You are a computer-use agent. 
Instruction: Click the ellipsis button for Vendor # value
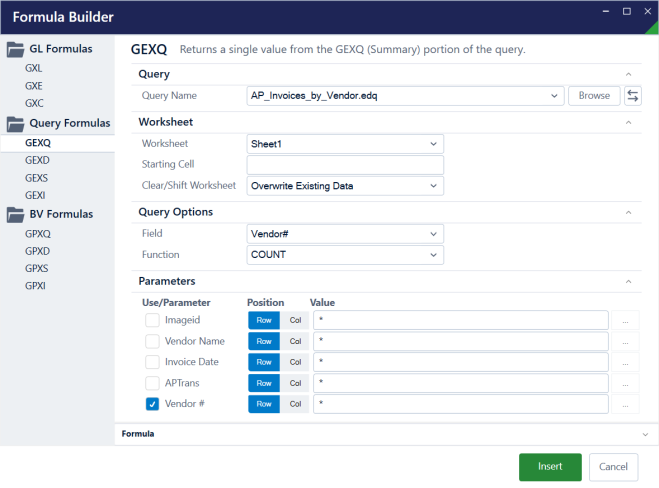click(625, 404)
